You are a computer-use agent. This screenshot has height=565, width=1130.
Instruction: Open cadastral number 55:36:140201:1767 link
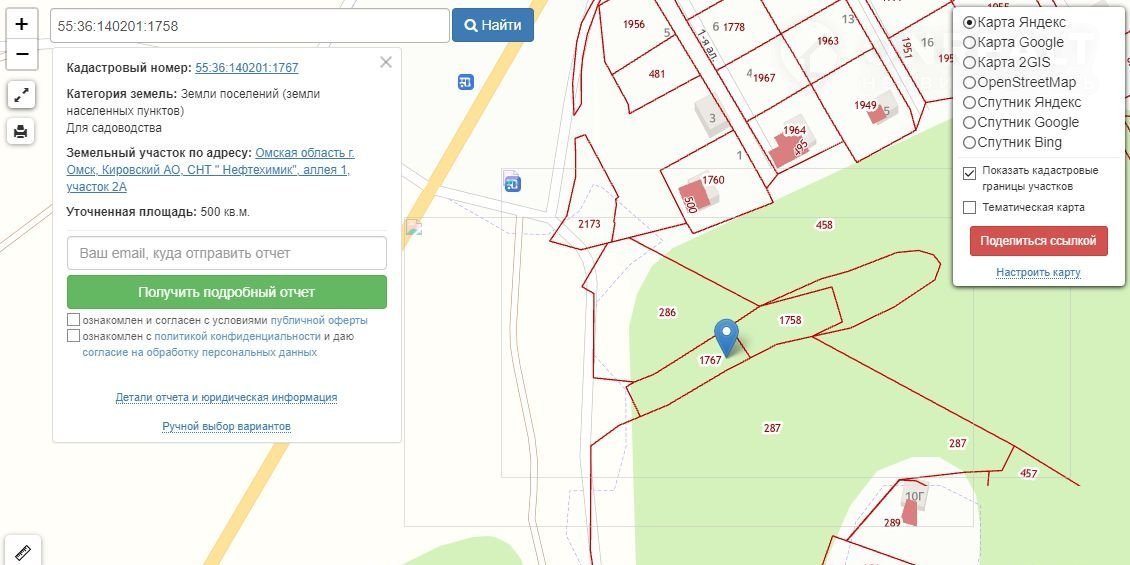click(246, 68)
